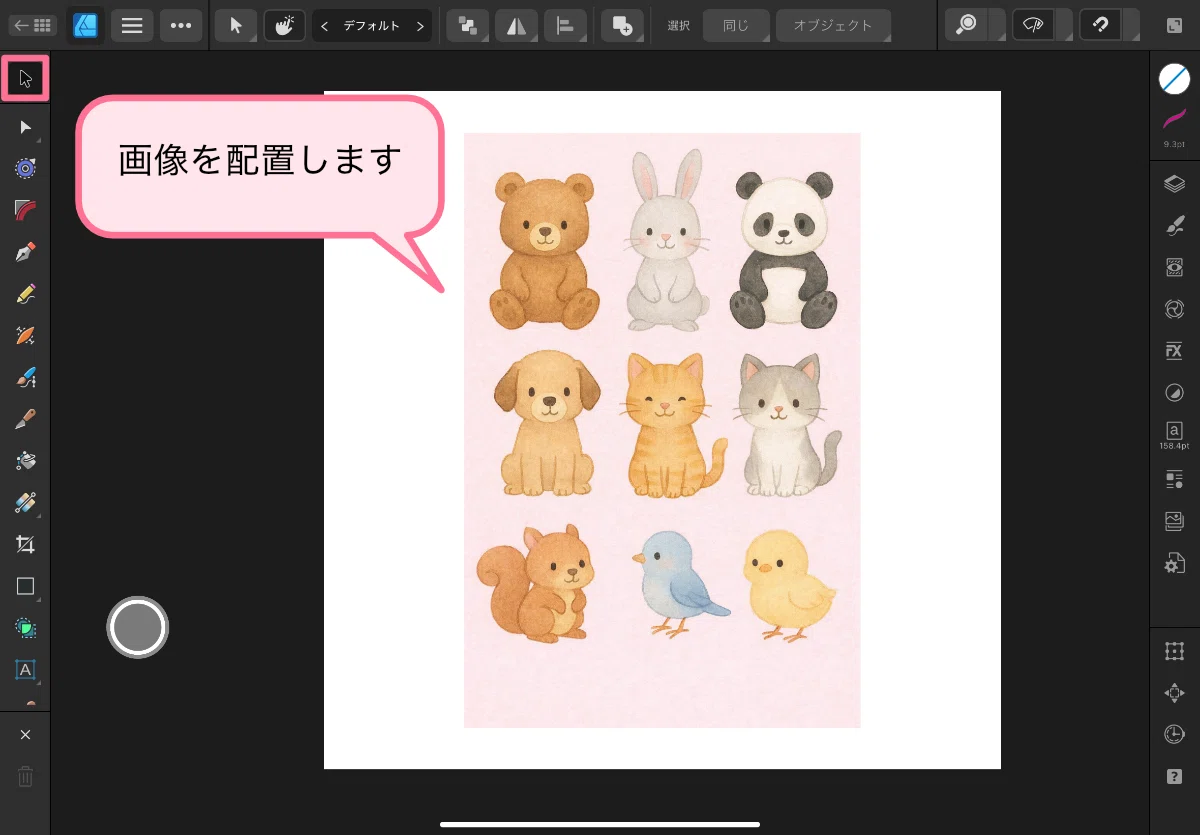Select the blue Paint Brush tool

pyautogui.click(x=26, y=377)
